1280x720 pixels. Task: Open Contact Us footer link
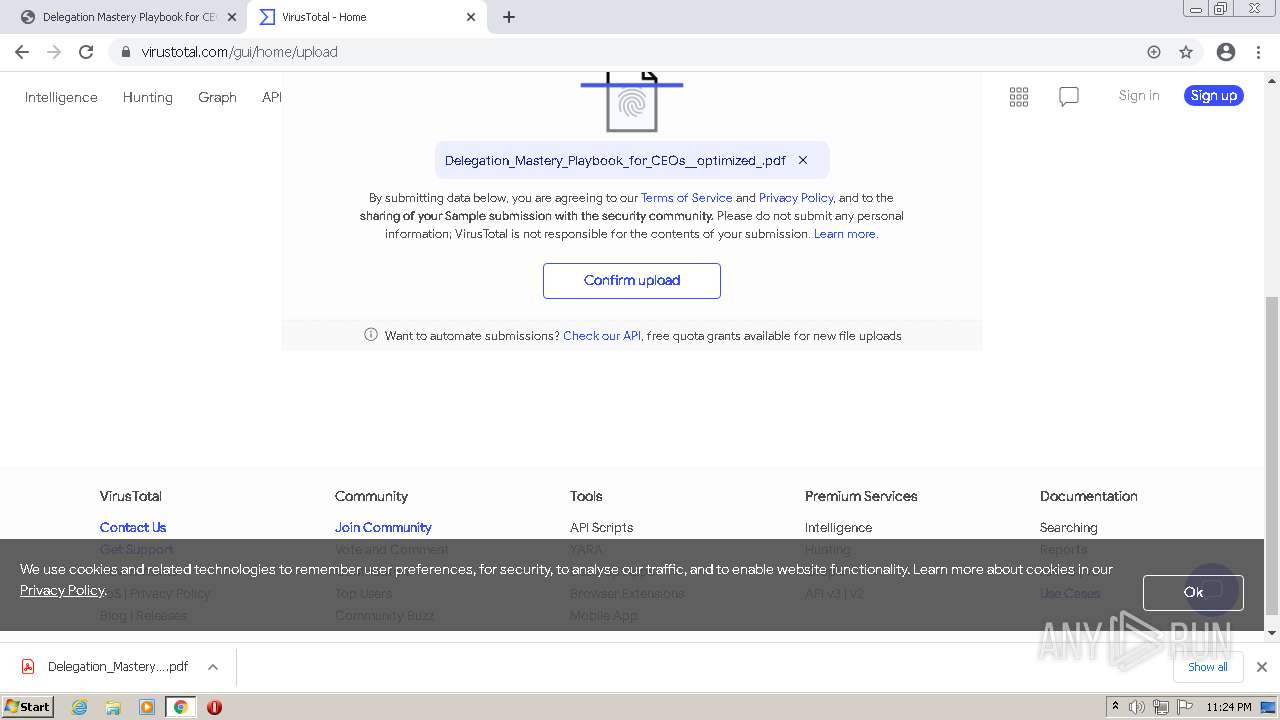click(x=133, y=527)
